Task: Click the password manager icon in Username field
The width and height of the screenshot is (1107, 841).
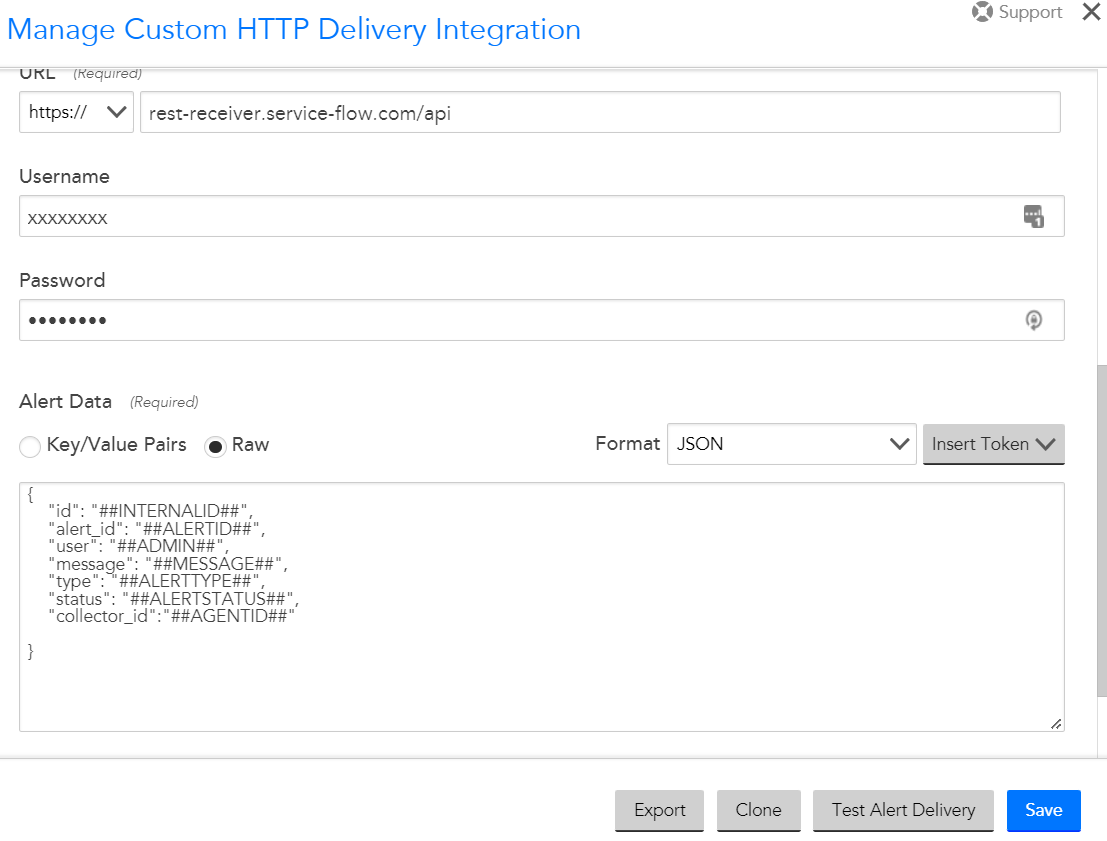Action: [x=1034, y=216]
